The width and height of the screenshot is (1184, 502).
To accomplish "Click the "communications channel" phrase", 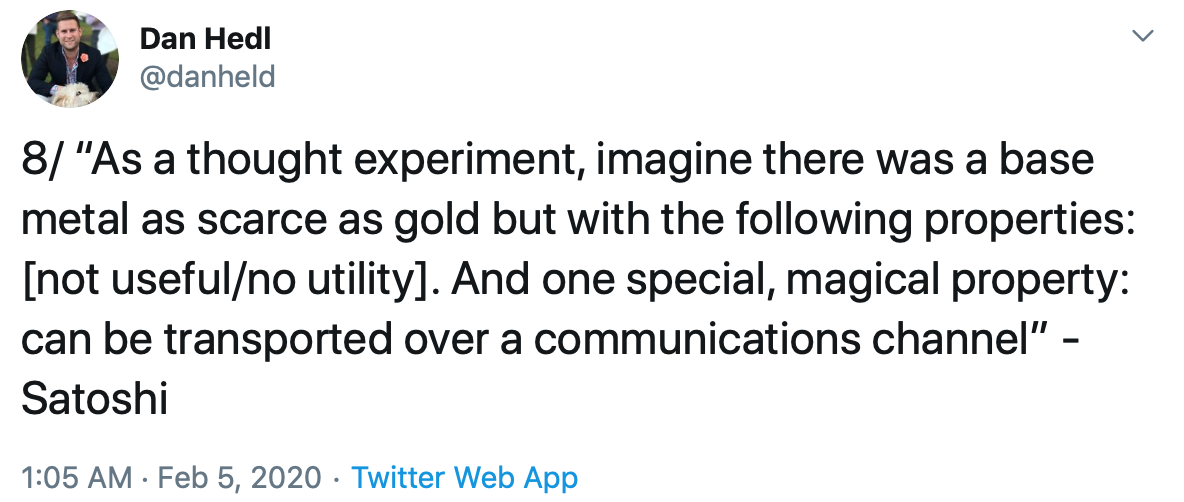I will pos(783,340).
